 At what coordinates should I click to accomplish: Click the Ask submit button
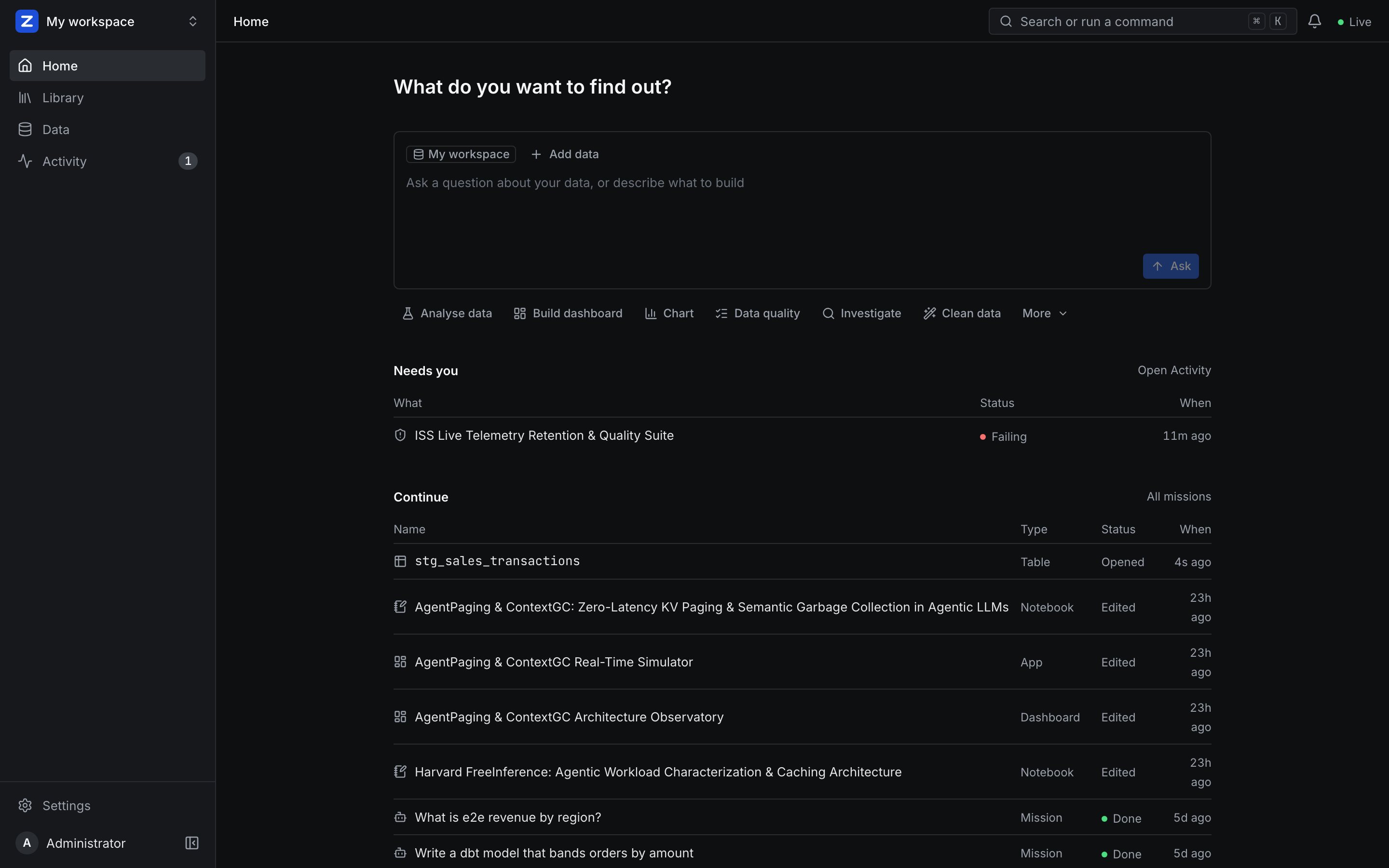(1171, 266)
